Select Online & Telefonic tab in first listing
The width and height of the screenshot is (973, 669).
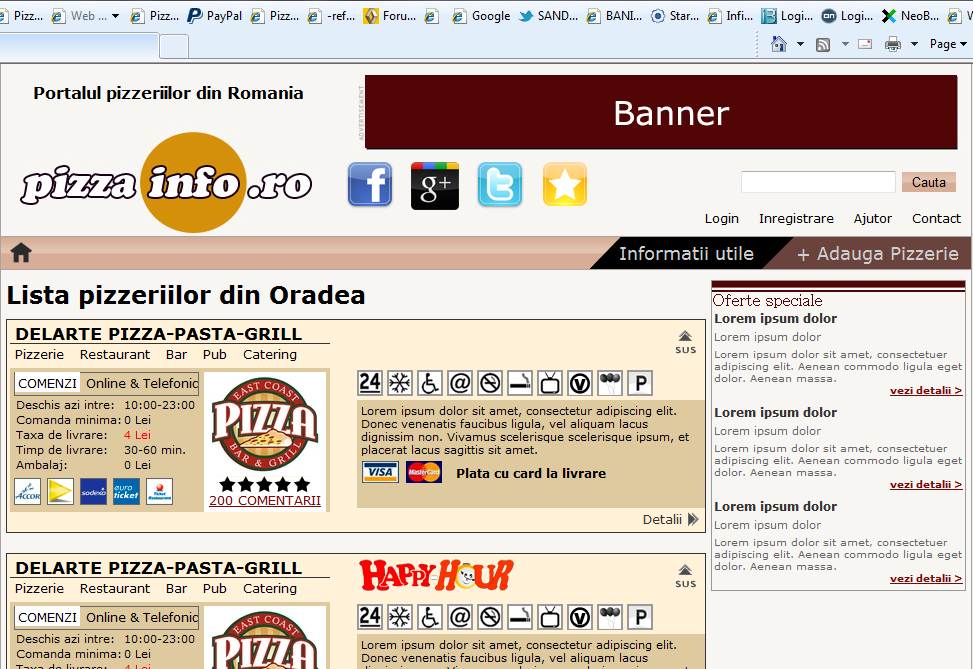point(142,384)
